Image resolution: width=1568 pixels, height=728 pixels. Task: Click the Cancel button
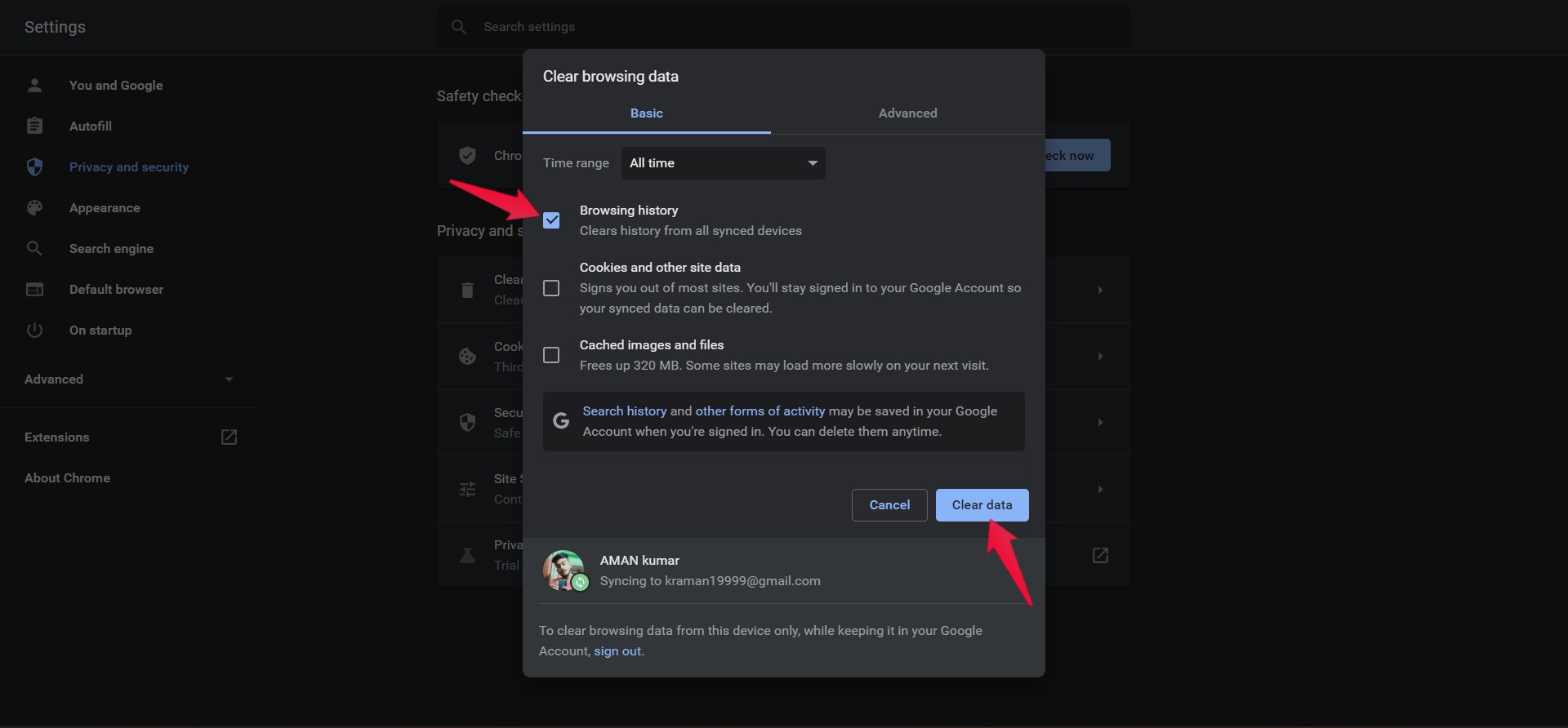[x=889, y=505]
